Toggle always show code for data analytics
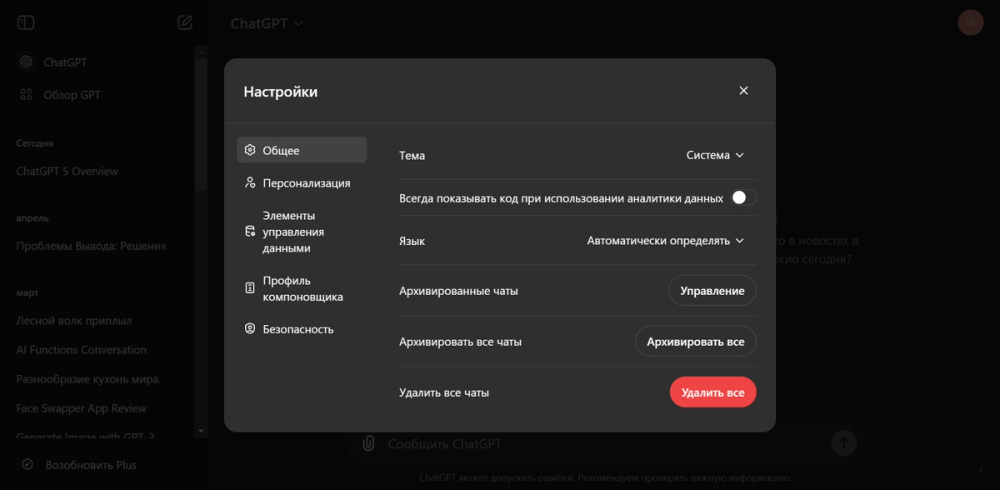The height and width of the screenshot is (490, 1000). tap(744, 198)
